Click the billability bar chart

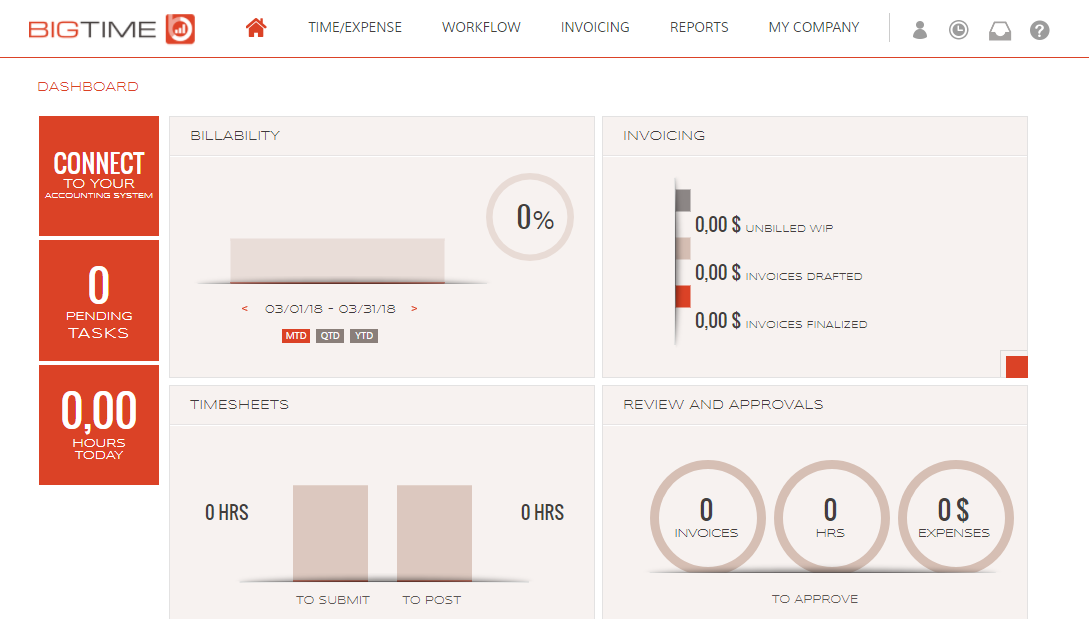pos(338,261)
